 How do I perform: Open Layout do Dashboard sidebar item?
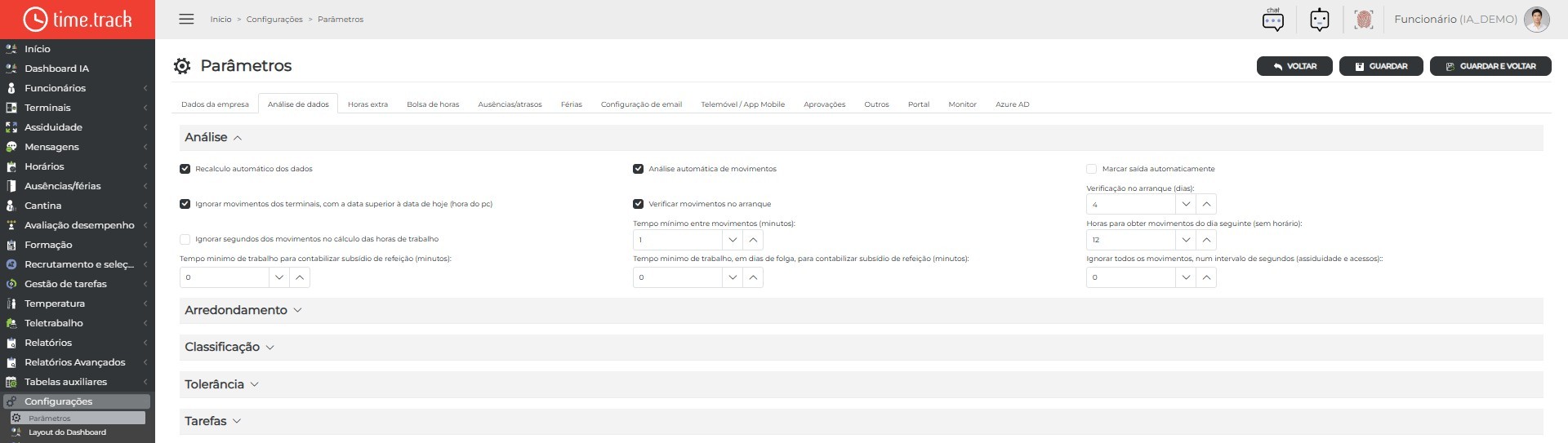pyautogui.click(x=67, y=432)
